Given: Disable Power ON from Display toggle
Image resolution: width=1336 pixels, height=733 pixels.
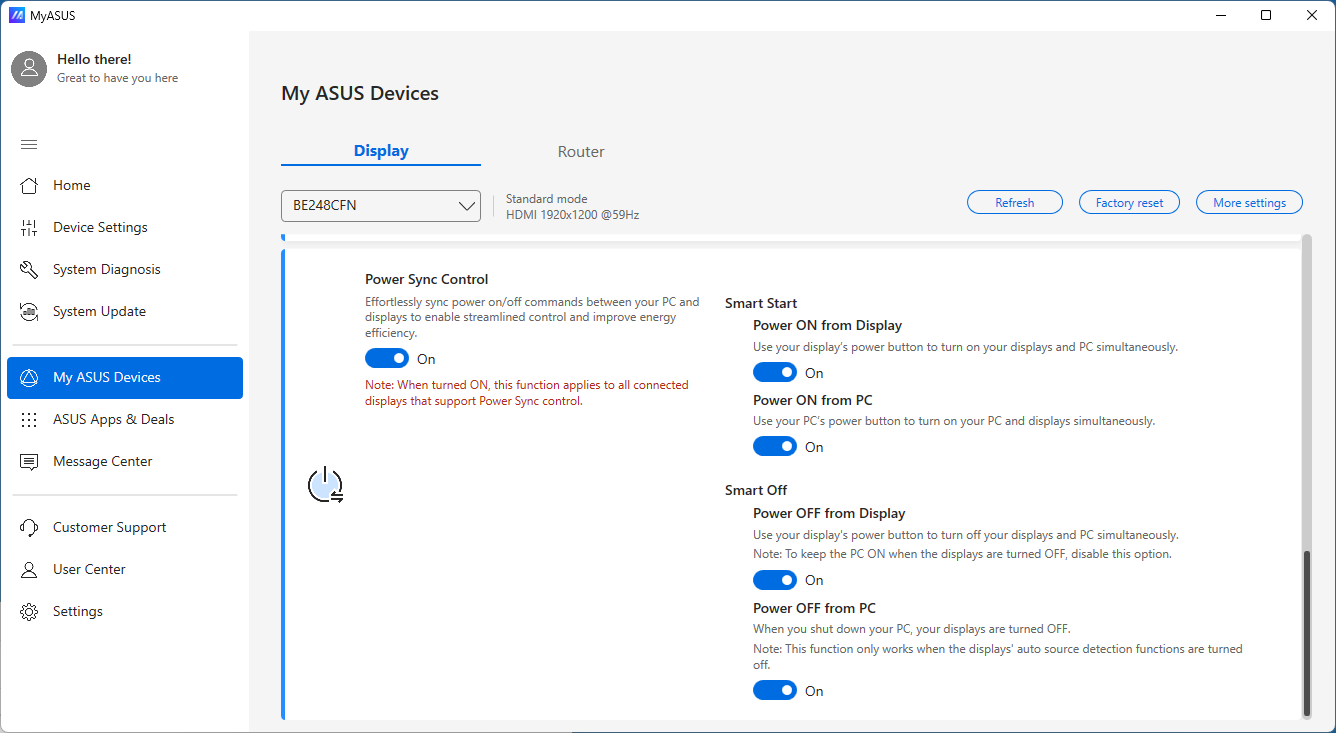Looking at the screenshot, I should point(775,372).
